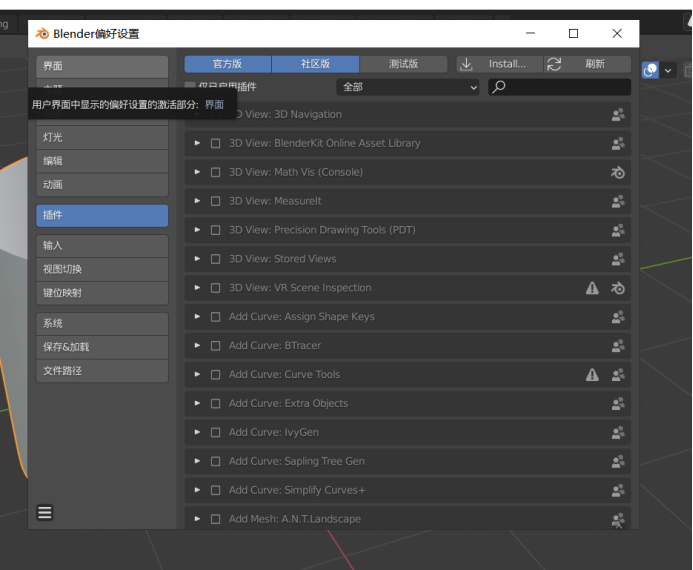Open the 键位映射 section
This screenshot has height=570, width=693.
(102, 293)
